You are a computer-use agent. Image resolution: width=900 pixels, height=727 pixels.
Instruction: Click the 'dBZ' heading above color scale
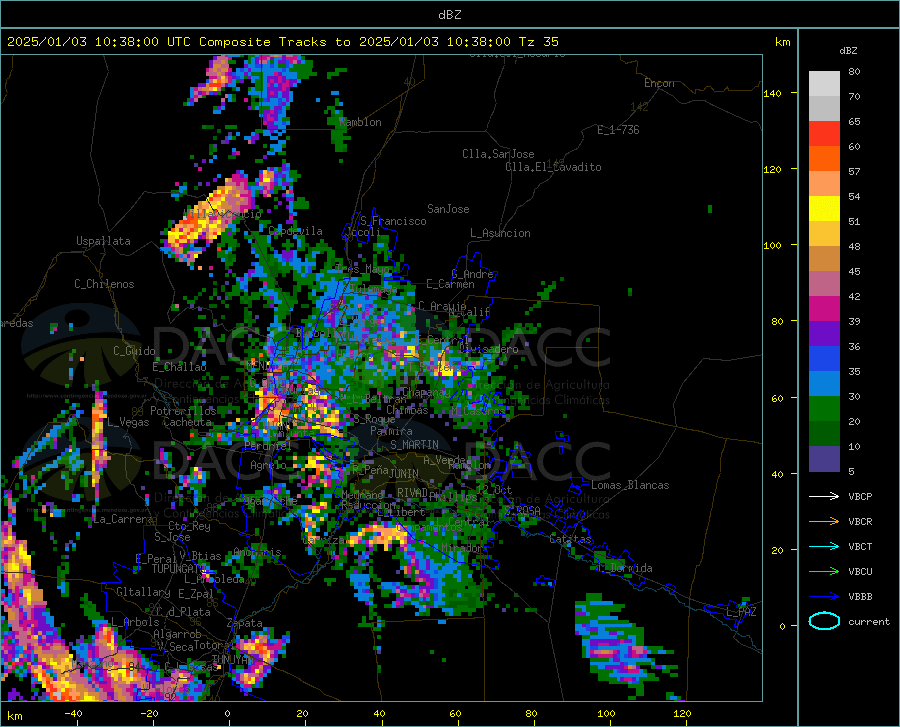coord(848,50)
